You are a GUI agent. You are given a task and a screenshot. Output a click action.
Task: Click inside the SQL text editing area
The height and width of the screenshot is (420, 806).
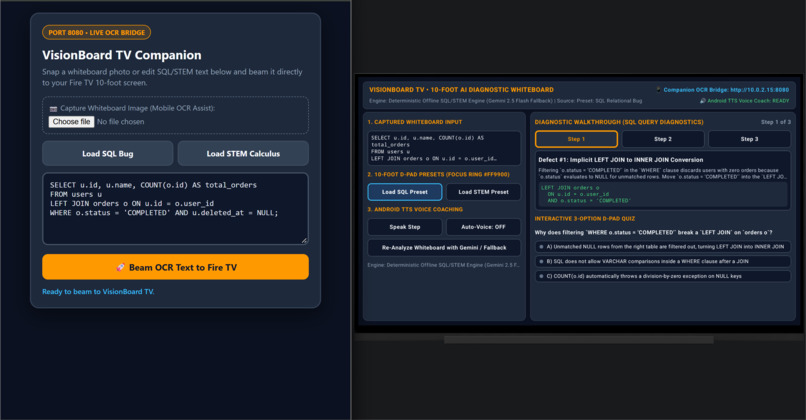pyautogui.click(x=175, y=208)
